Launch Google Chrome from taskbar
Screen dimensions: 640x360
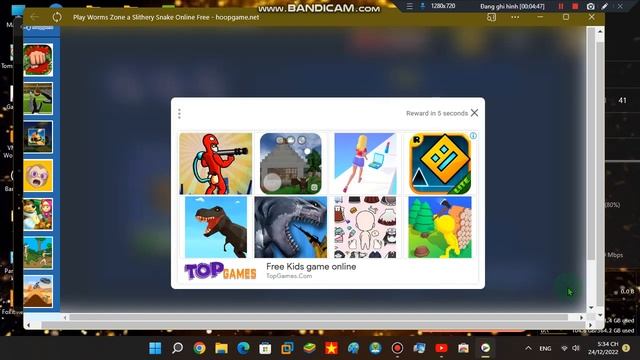pos(199,348)
